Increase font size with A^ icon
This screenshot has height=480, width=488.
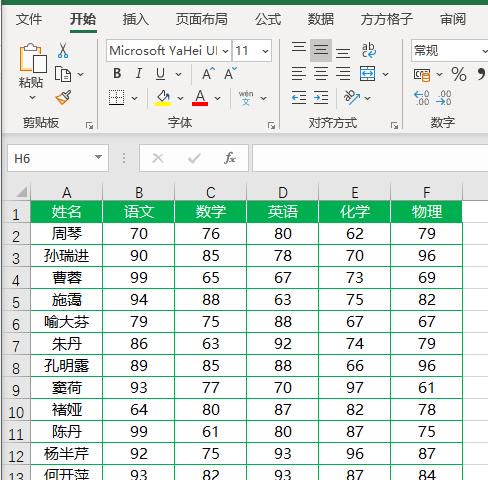(x=208, y=74)
